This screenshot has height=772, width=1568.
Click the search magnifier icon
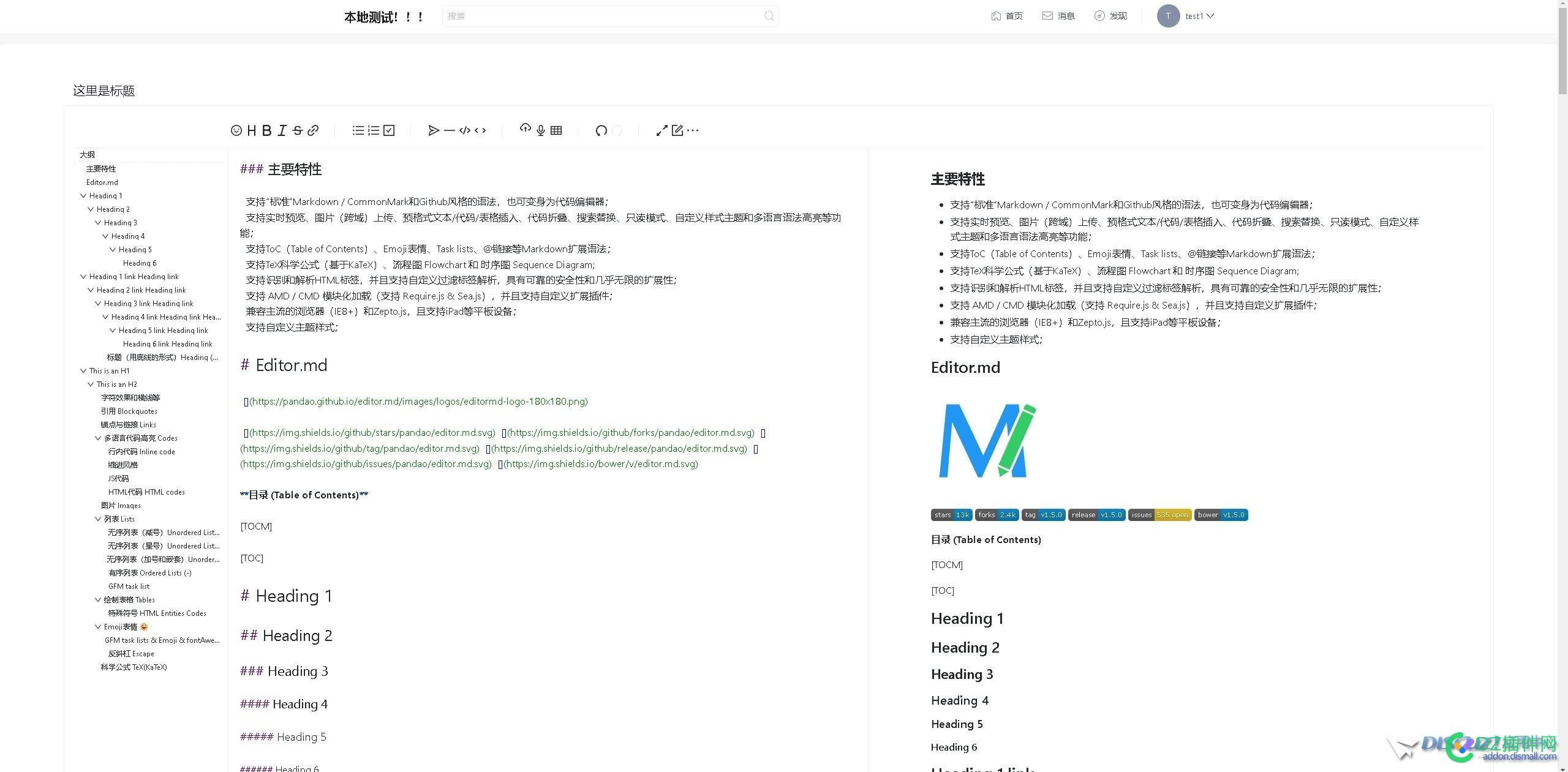(x=769, y=16)
